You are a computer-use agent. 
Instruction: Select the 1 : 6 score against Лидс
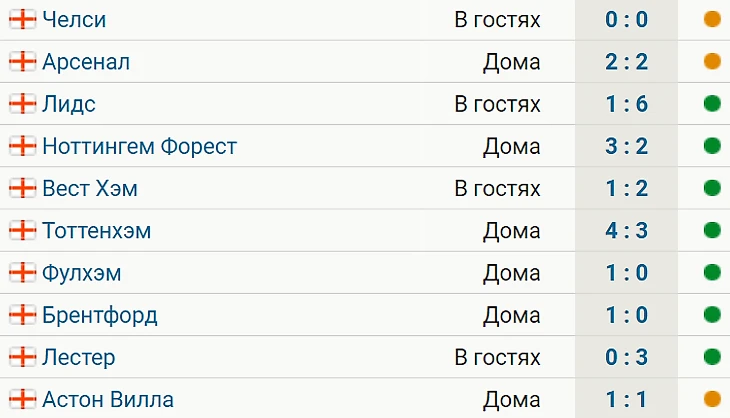click(627, 104)
